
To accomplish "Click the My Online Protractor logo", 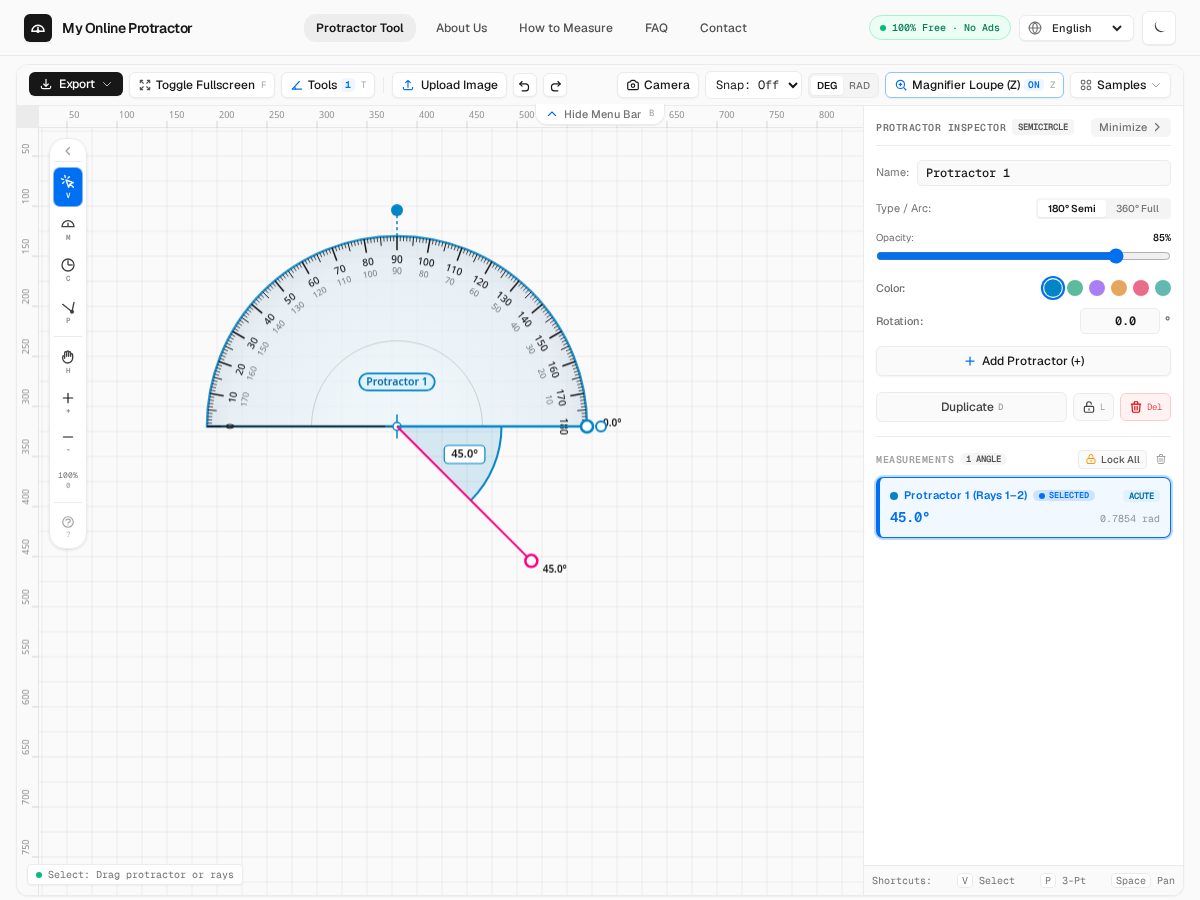I will (x=108, y=28).
